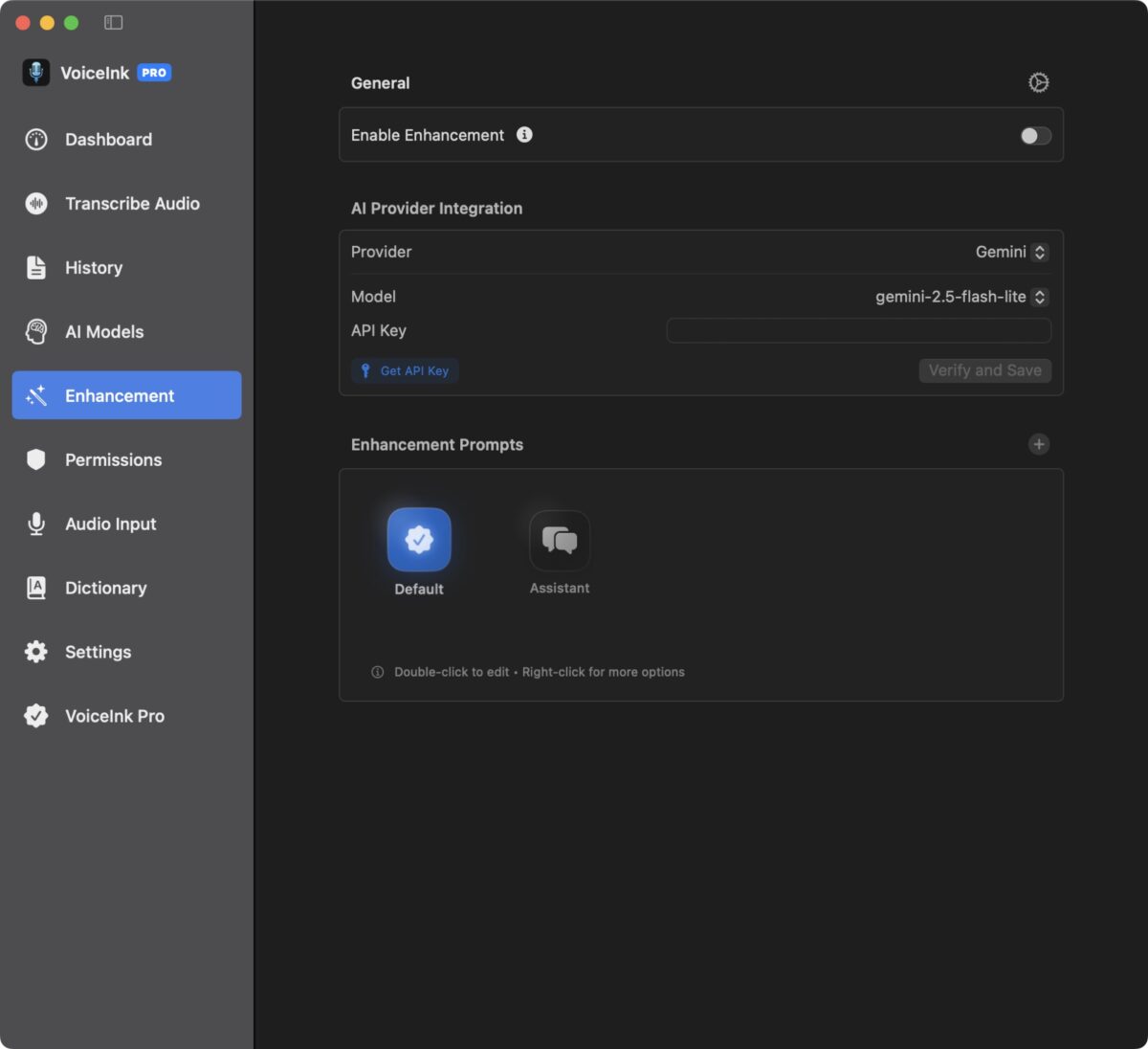Screen dimensions: 1148x1049
Task: Open the Permissions section
Action: tap(126, 460)
